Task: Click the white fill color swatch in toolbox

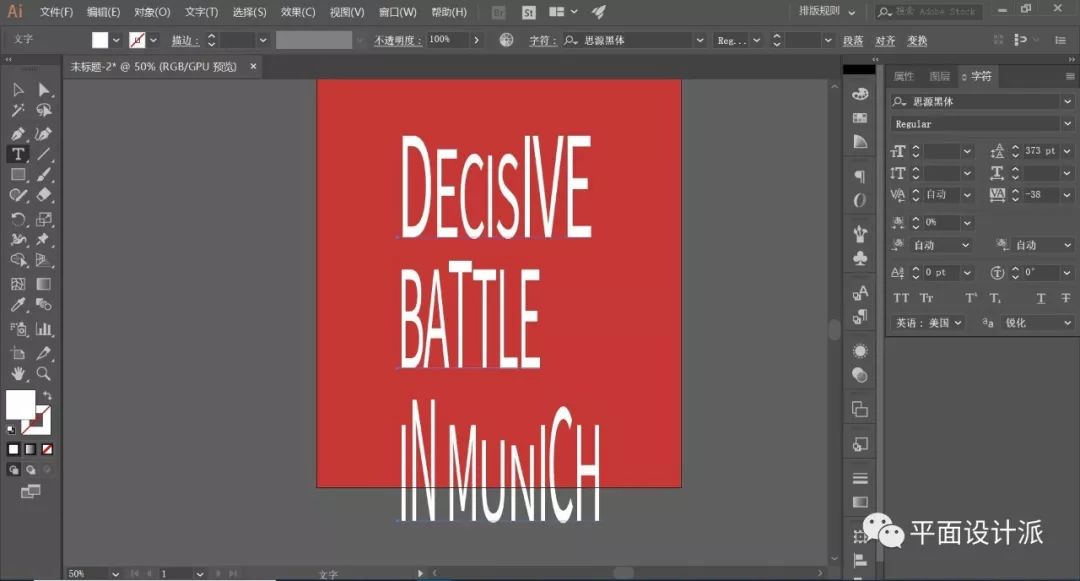Action: [x=20, y=404]
